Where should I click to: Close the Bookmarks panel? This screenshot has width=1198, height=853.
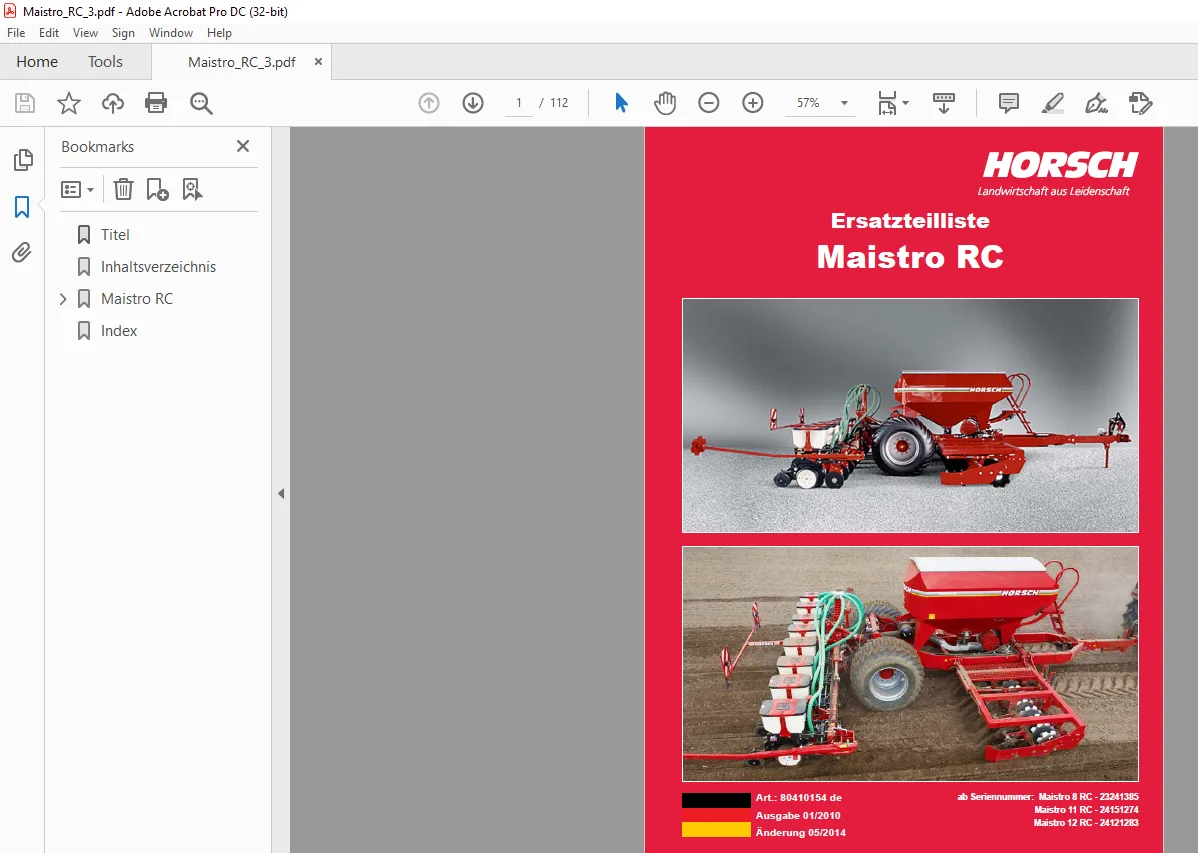243,146
